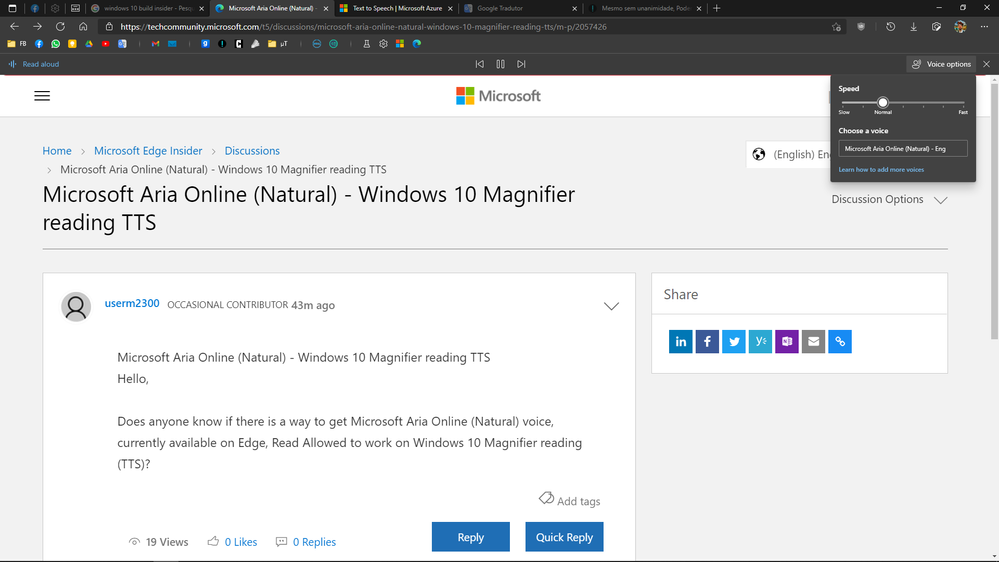Open browser History panel
The width and height of the screenshot is (999, 562).
(x=890, y=27)
